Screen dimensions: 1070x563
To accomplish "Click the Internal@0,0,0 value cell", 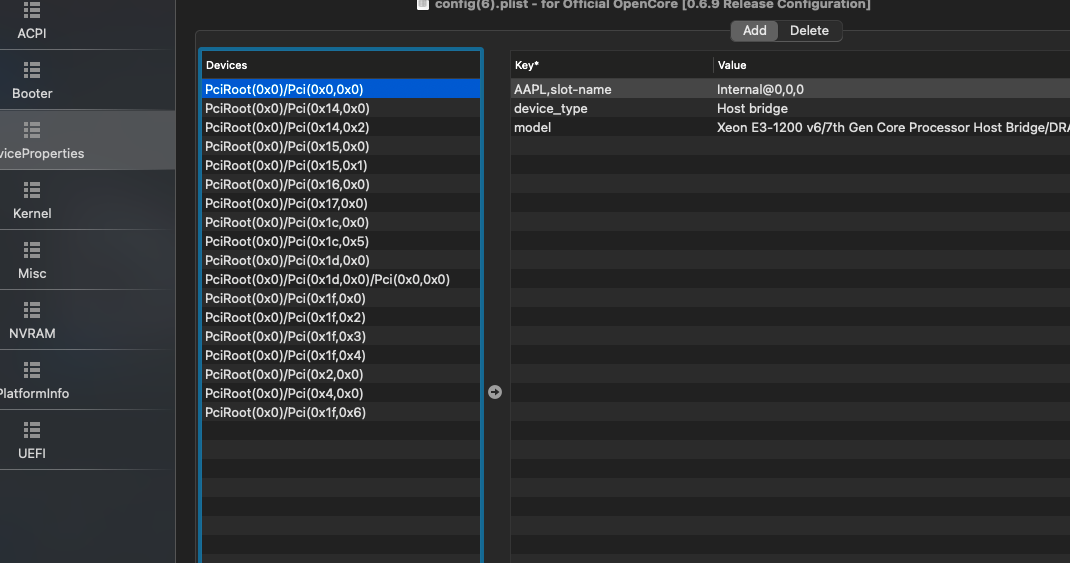I will pyautogui.click(x=760, y=89).
